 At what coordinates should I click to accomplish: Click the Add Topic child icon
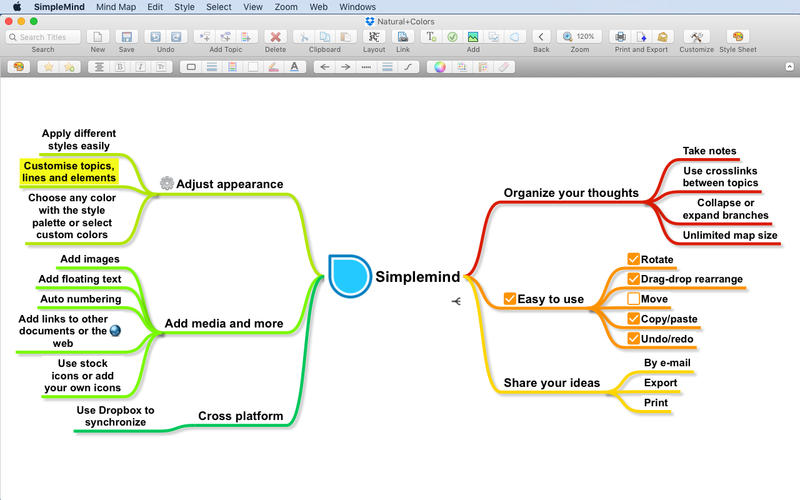205,37
